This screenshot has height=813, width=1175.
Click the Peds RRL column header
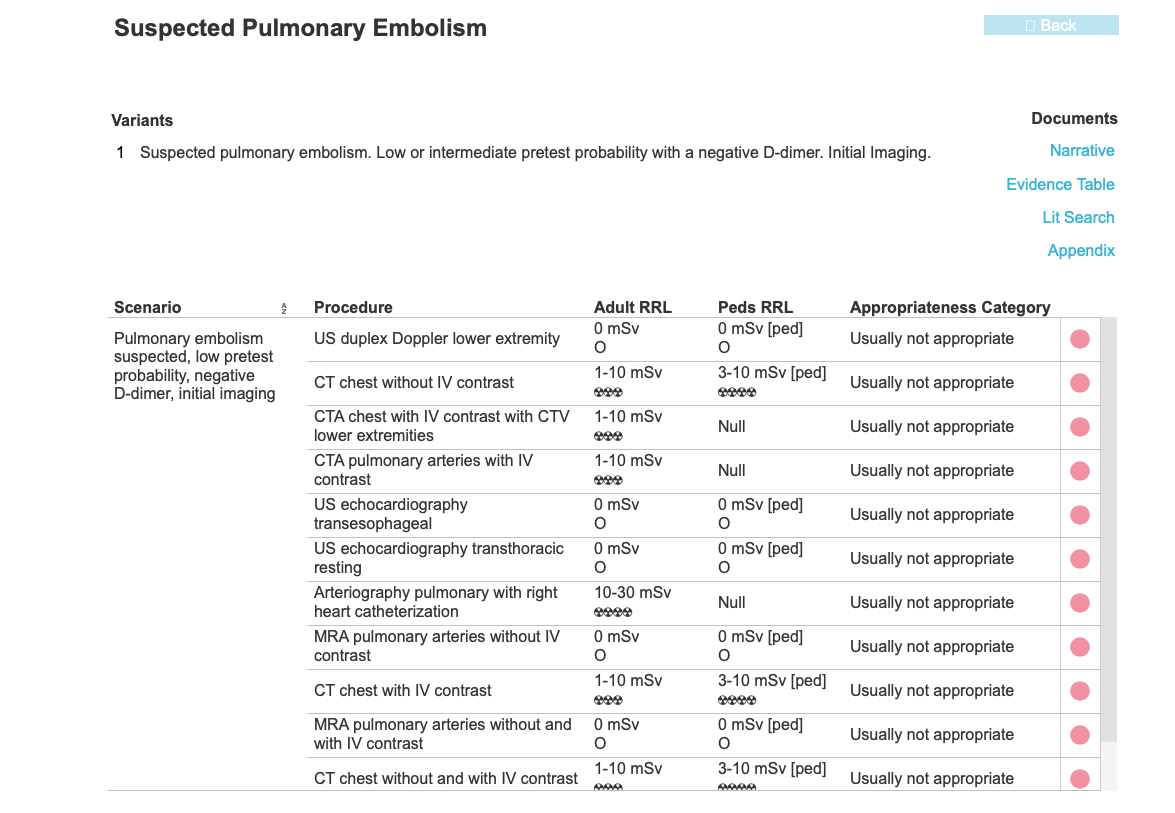point(755,307)
